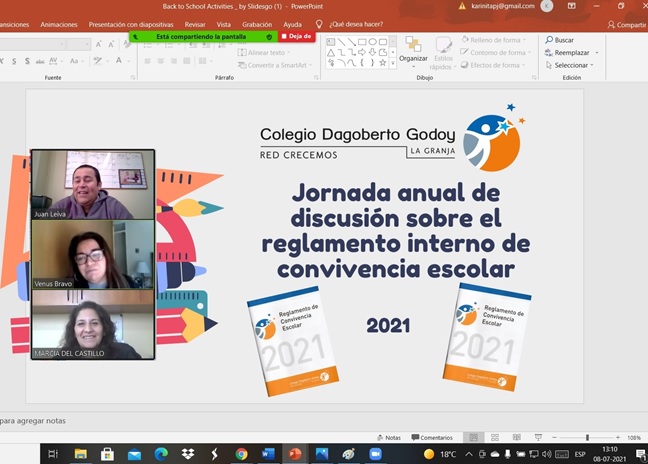Click the align left paragraph icon

[148, 61]
